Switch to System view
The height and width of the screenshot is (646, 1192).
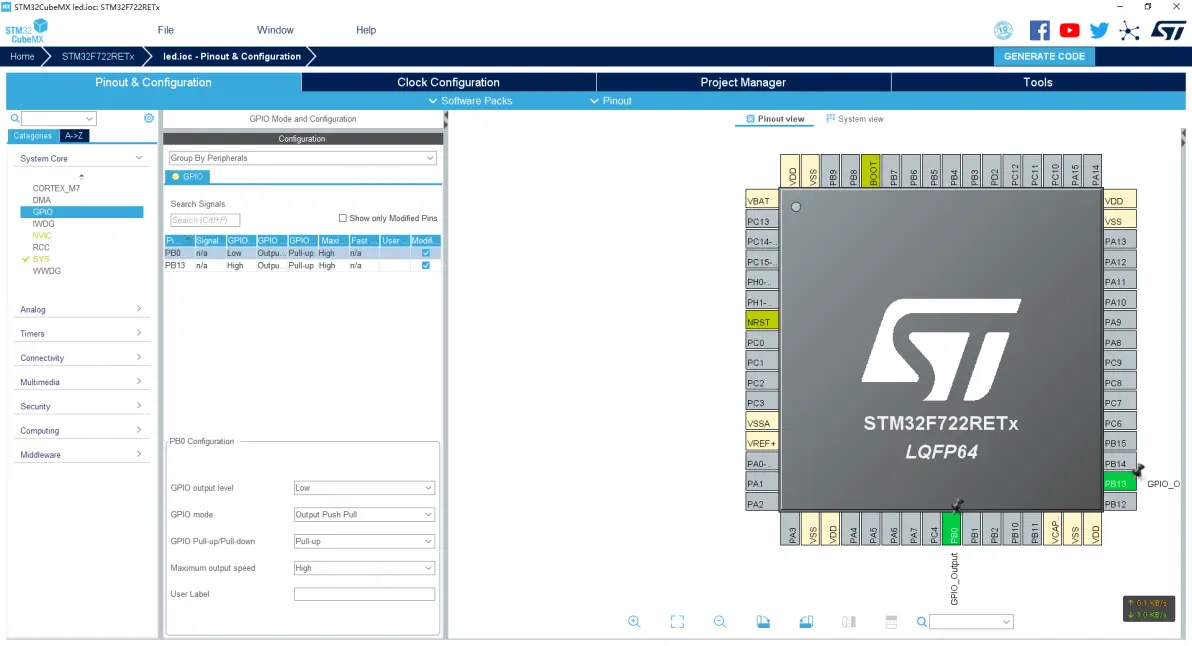point(854,119)
